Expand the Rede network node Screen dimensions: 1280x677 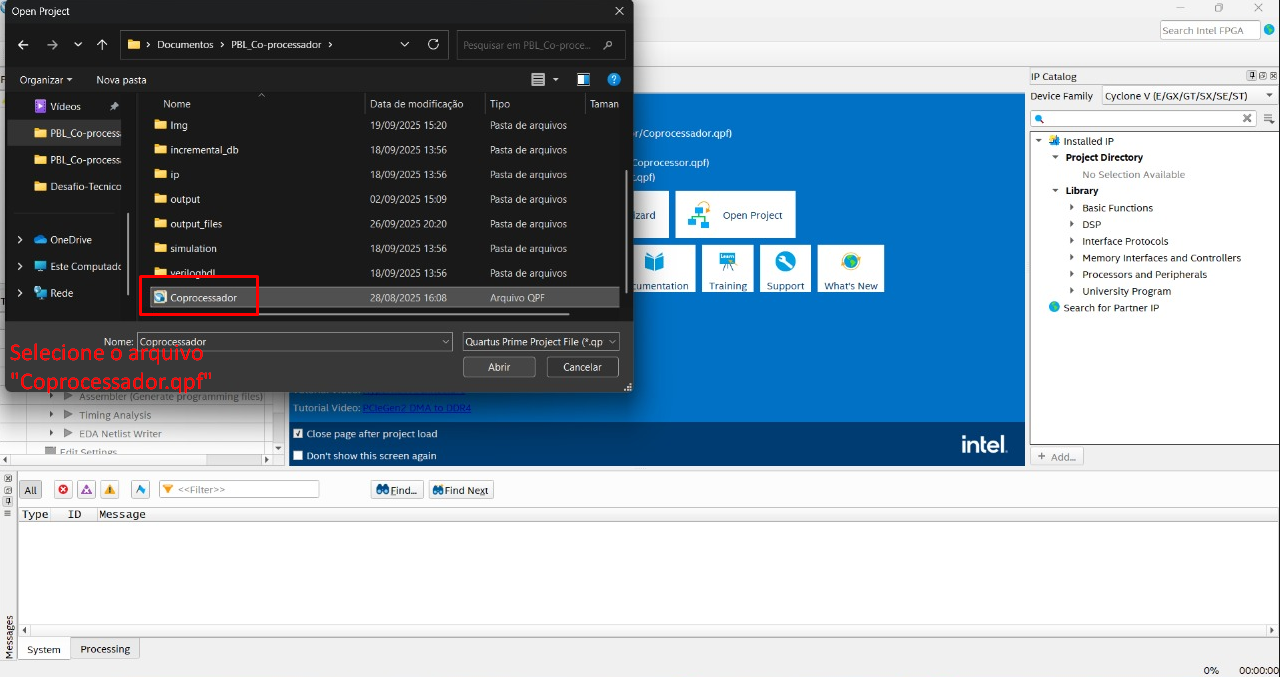[21, 293]
